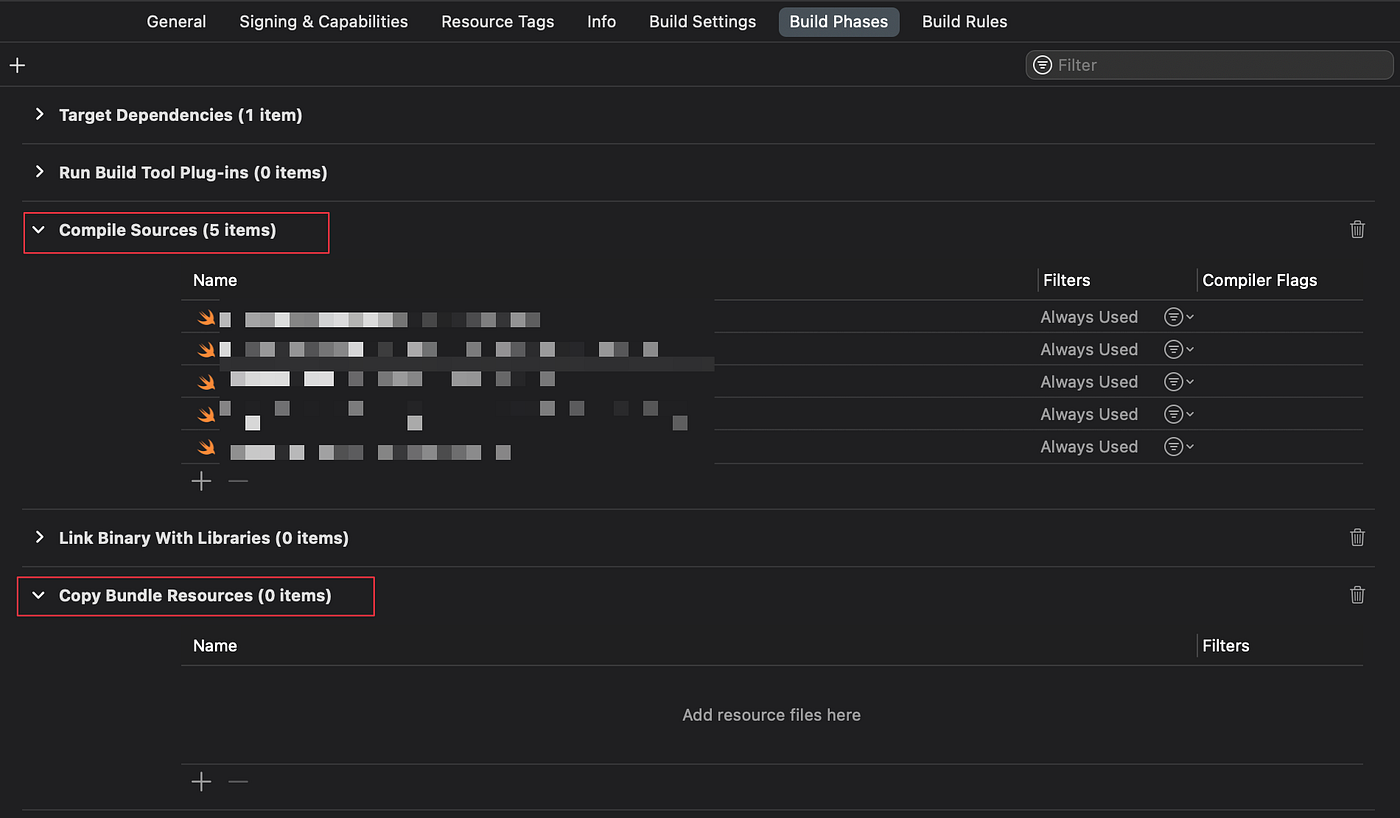Delete the Link Binary With Libraries phase

point(1357,538)
